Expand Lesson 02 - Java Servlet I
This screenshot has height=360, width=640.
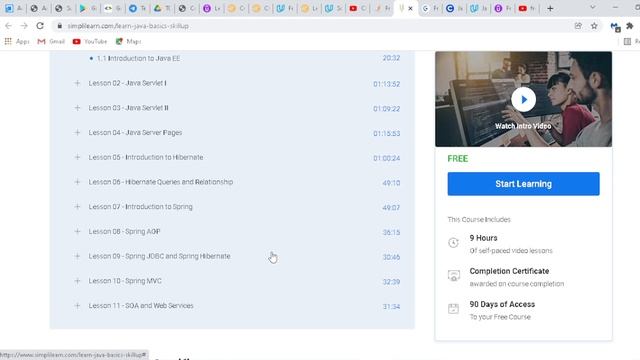[77, 83]
